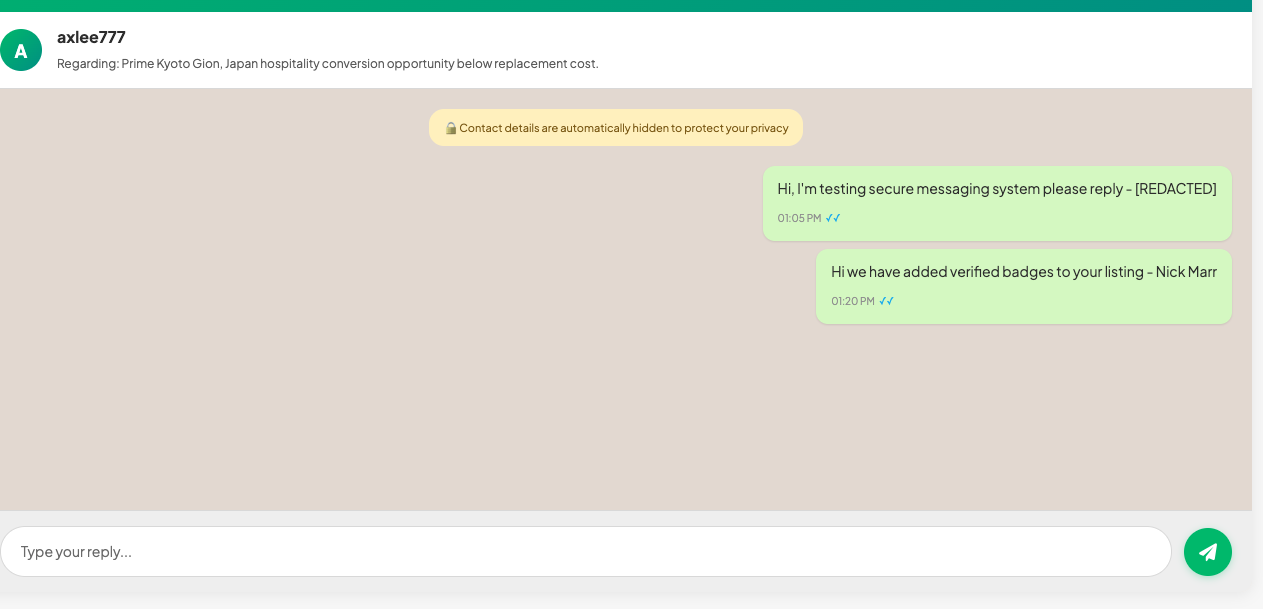The image size is (1263, 609).
Task: Select the "added verified badges" message bubble
Action: click(x=1024, y=286)
